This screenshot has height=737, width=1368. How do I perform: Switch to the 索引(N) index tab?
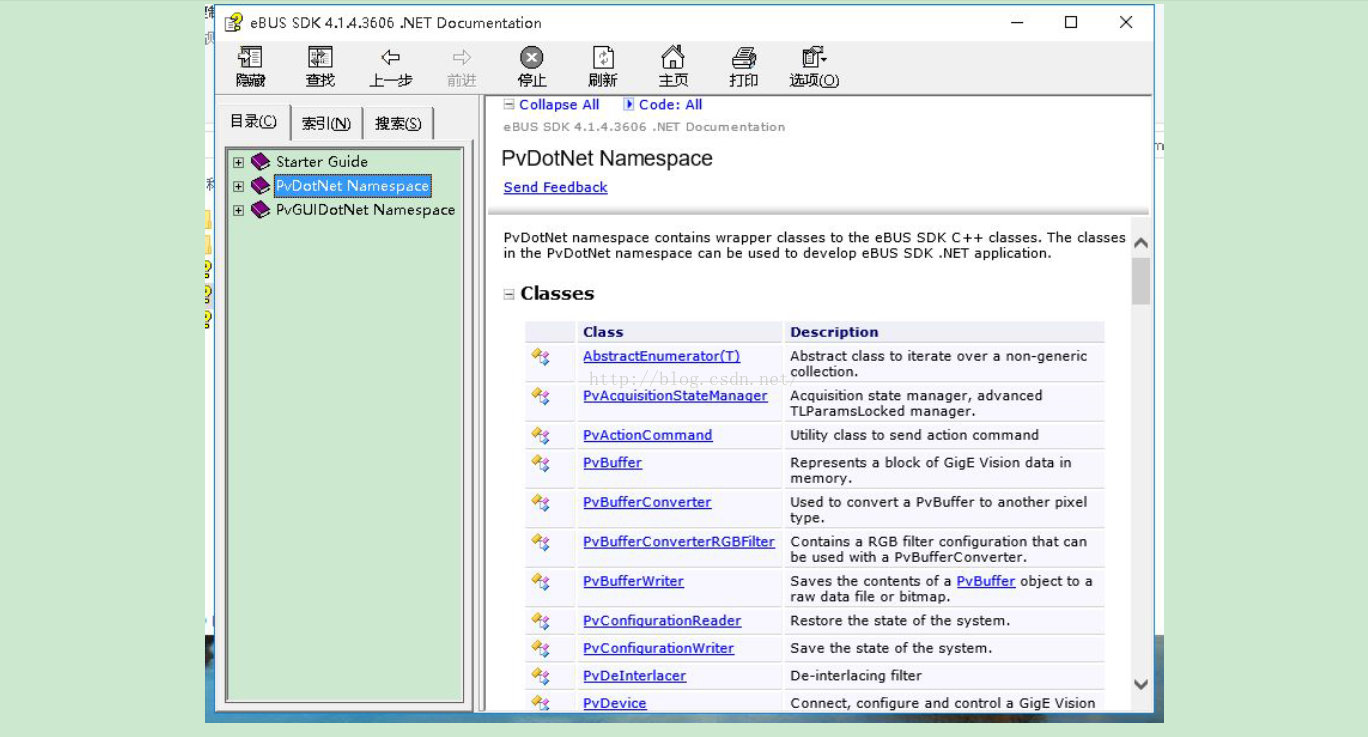coord(326,123)
